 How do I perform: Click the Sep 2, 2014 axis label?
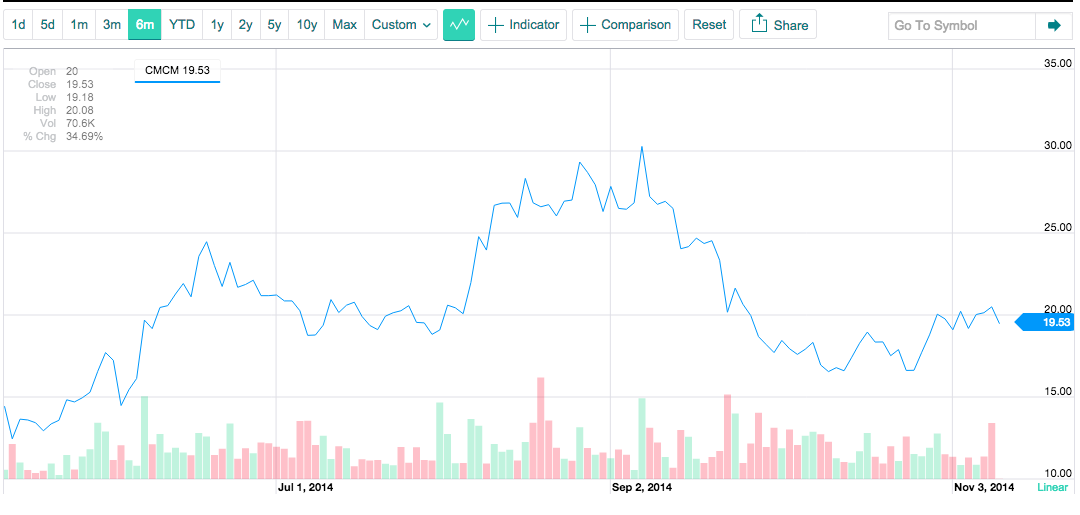tap(642, 487)
